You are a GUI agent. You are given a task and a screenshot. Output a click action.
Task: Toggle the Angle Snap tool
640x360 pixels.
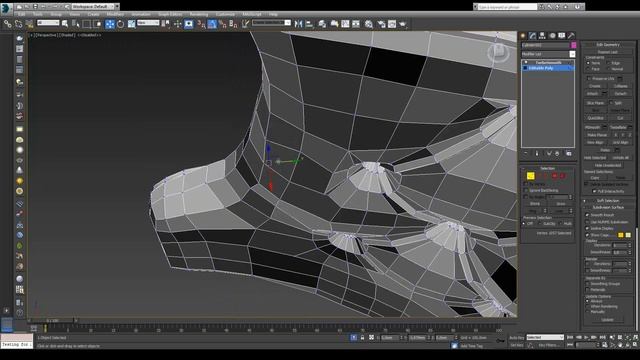(x=212, y=24)
